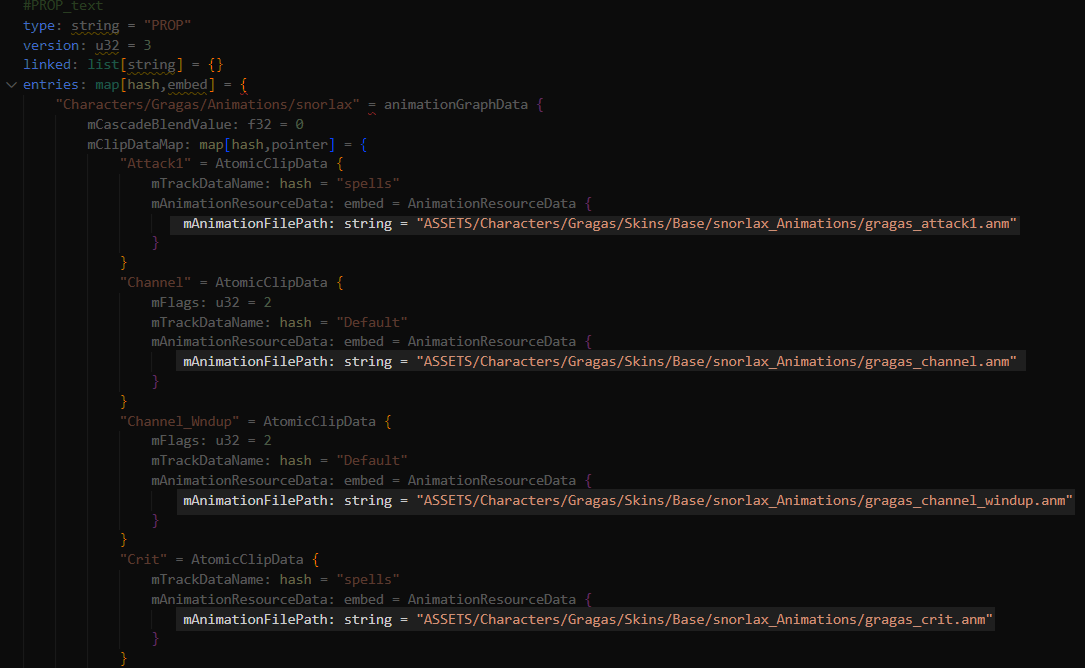Click the gragas_attack1.anm file path string
The image size is (1085, 668).
click(x=717, y=224)
